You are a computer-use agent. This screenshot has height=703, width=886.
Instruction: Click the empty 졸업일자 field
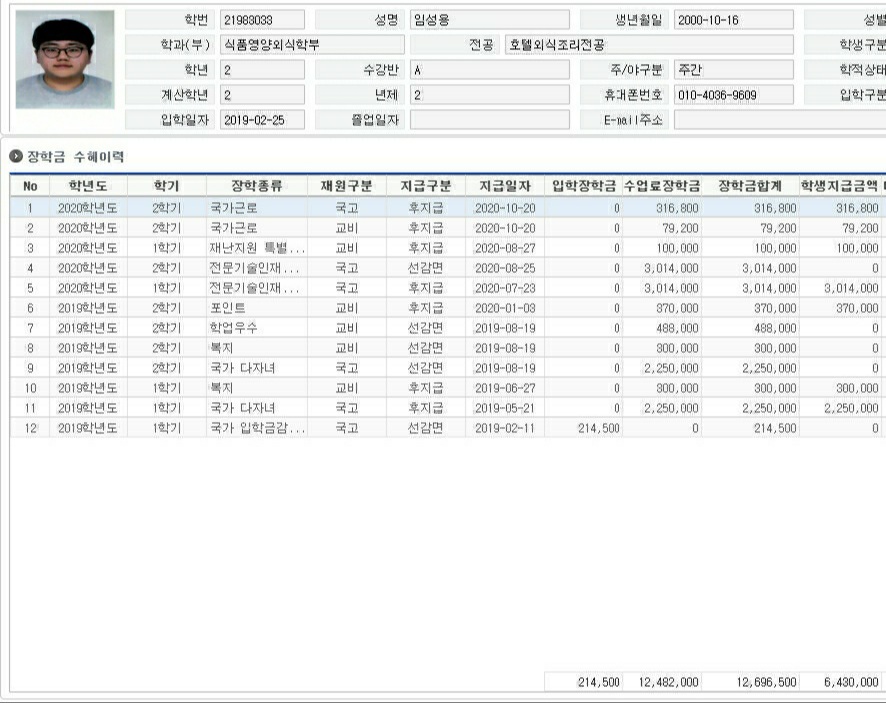489,120
